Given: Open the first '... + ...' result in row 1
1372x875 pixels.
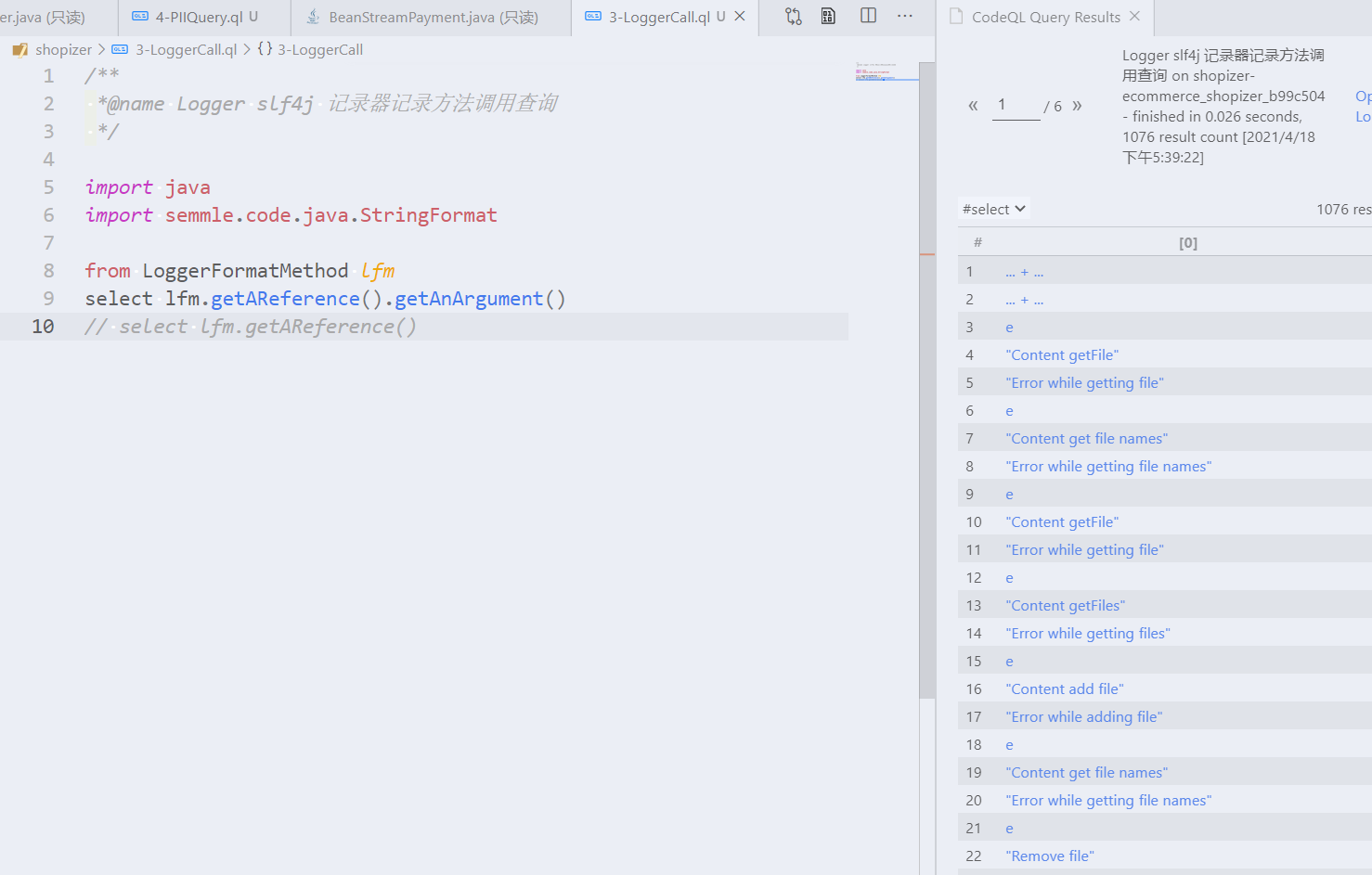Looking at the screenshot, I should click(1024, 272).
